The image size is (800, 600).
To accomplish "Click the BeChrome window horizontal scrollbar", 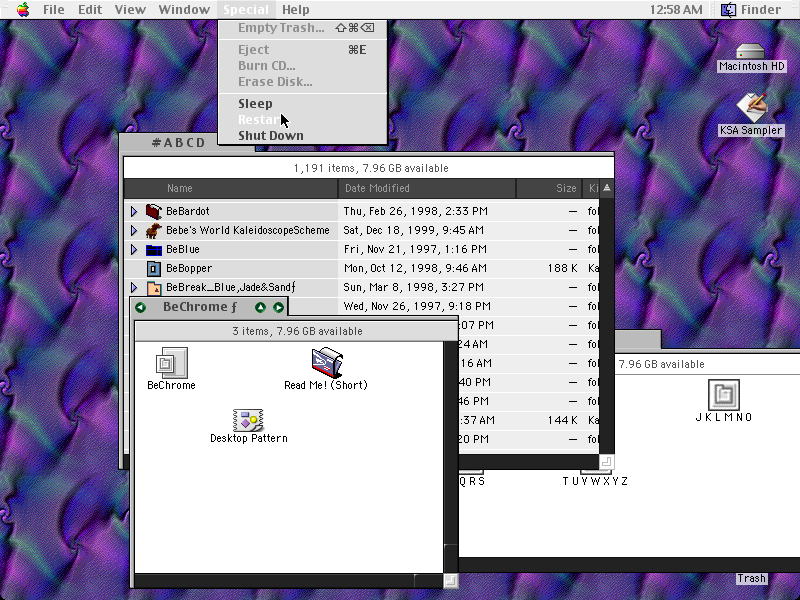I will 289,581.
